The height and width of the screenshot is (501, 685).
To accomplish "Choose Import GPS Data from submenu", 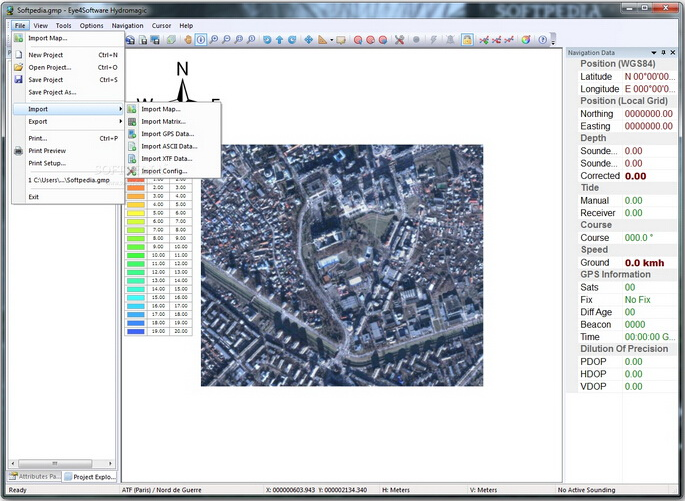I will pos(167,133).
